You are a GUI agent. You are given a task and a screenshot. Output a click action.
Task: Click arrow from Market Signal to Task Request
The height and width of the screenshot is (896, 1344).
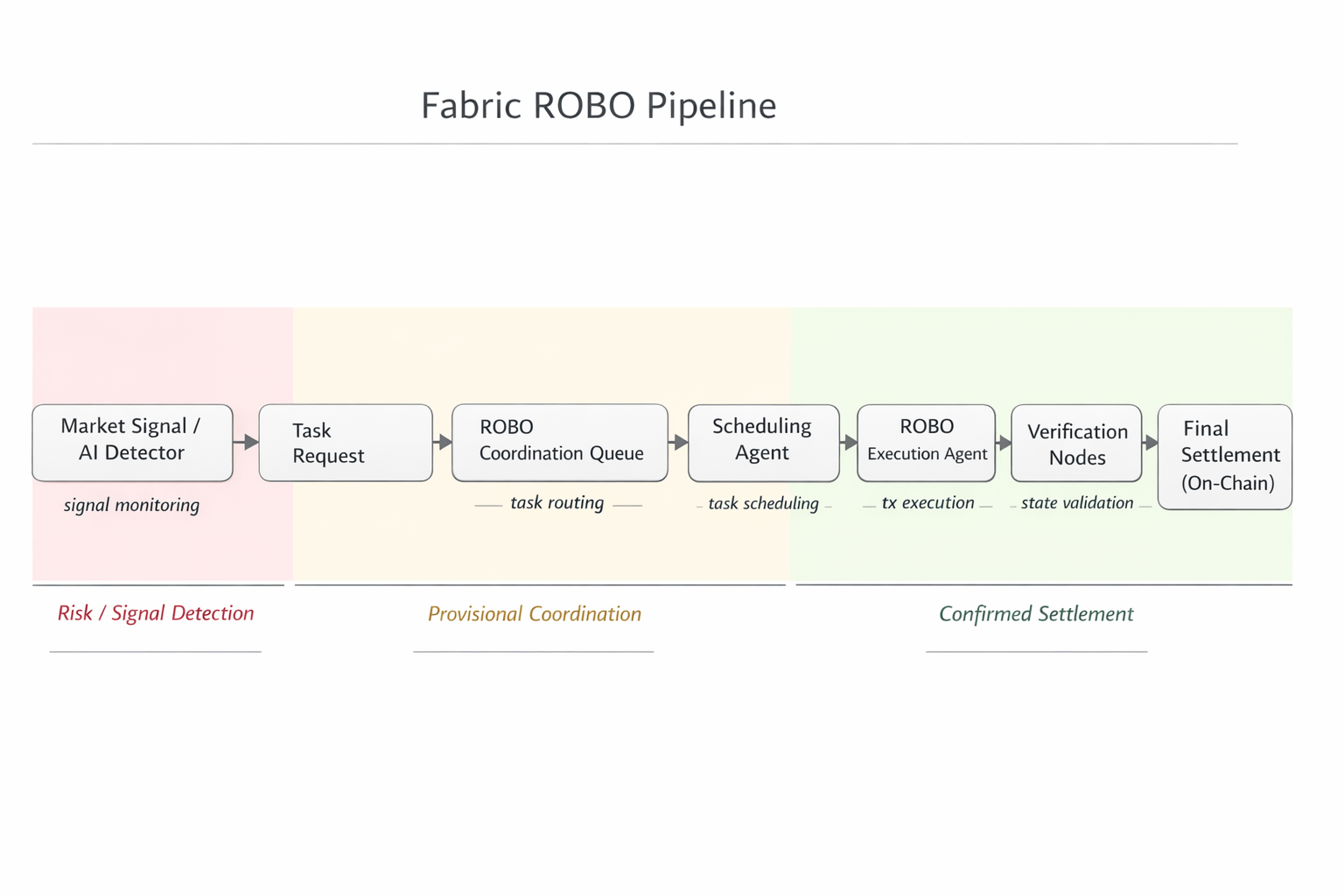point(247,442)
